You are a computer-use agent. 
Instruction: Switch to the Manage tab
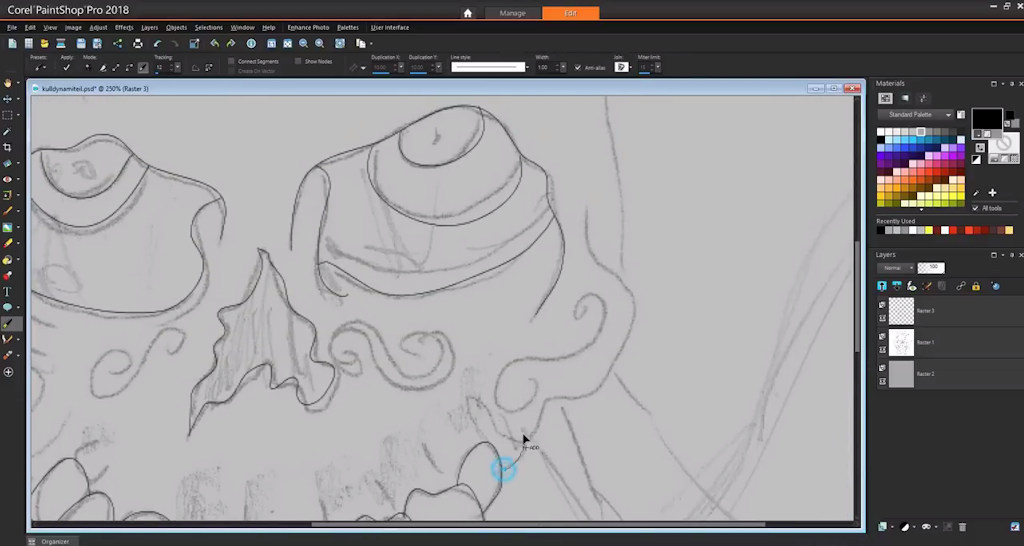513,13
